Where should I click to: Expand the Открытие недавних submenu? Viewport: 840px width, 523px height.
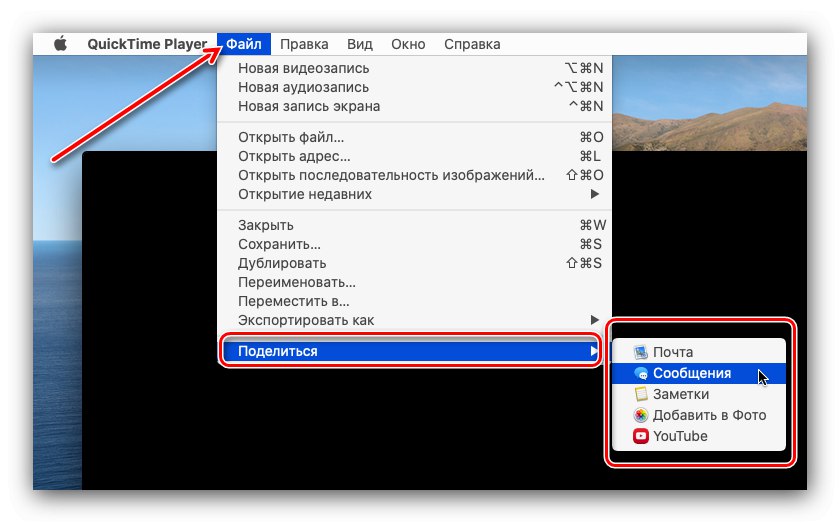point(415,194)
